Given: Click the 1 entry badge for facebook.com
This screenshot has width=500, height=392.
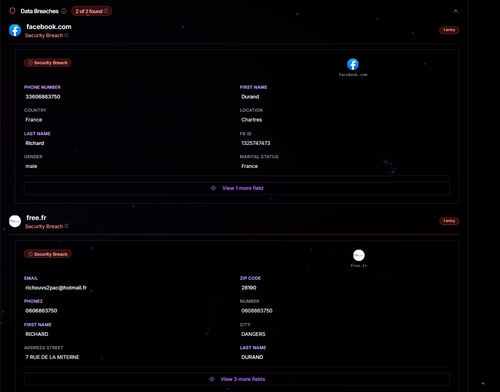Looking at the screenshot, I should [449, 30].
